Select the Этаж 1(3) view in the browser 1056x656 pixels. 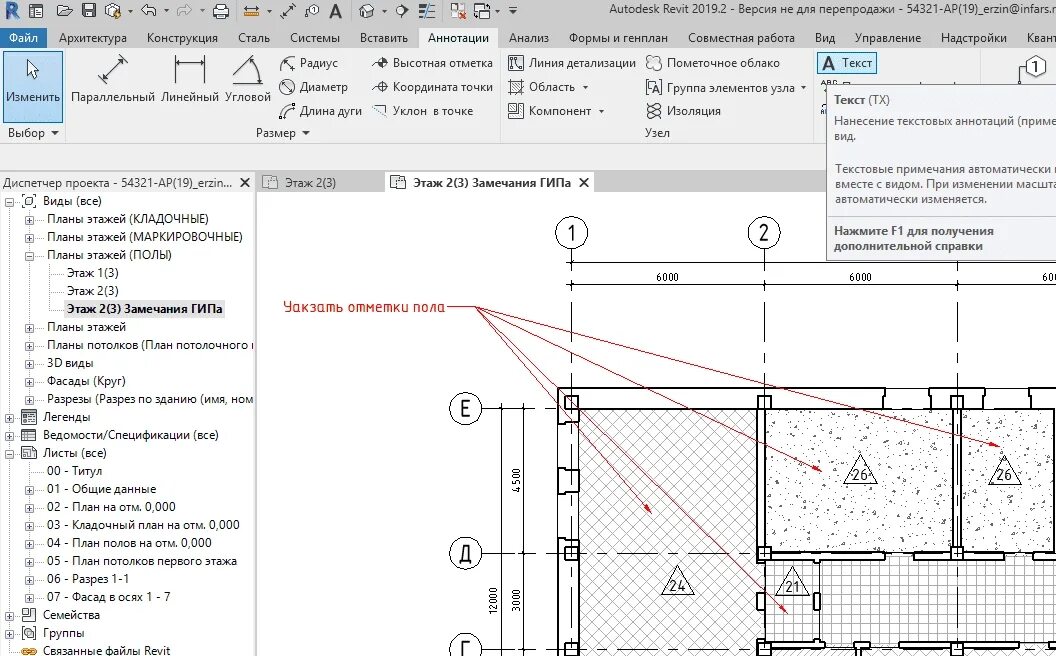(x=92, y=273)
